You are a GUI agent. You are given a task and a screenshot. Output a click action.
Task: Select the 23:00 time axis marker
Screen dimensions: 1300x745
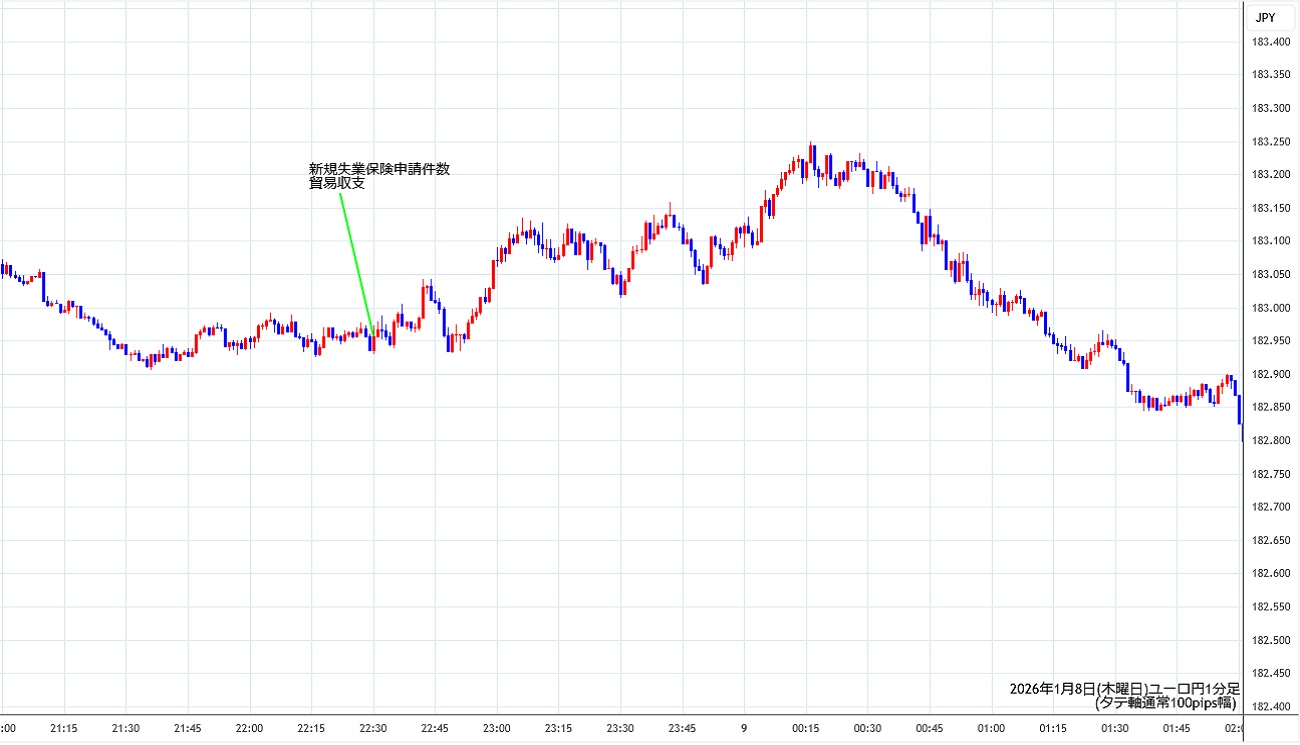(496, 727)
